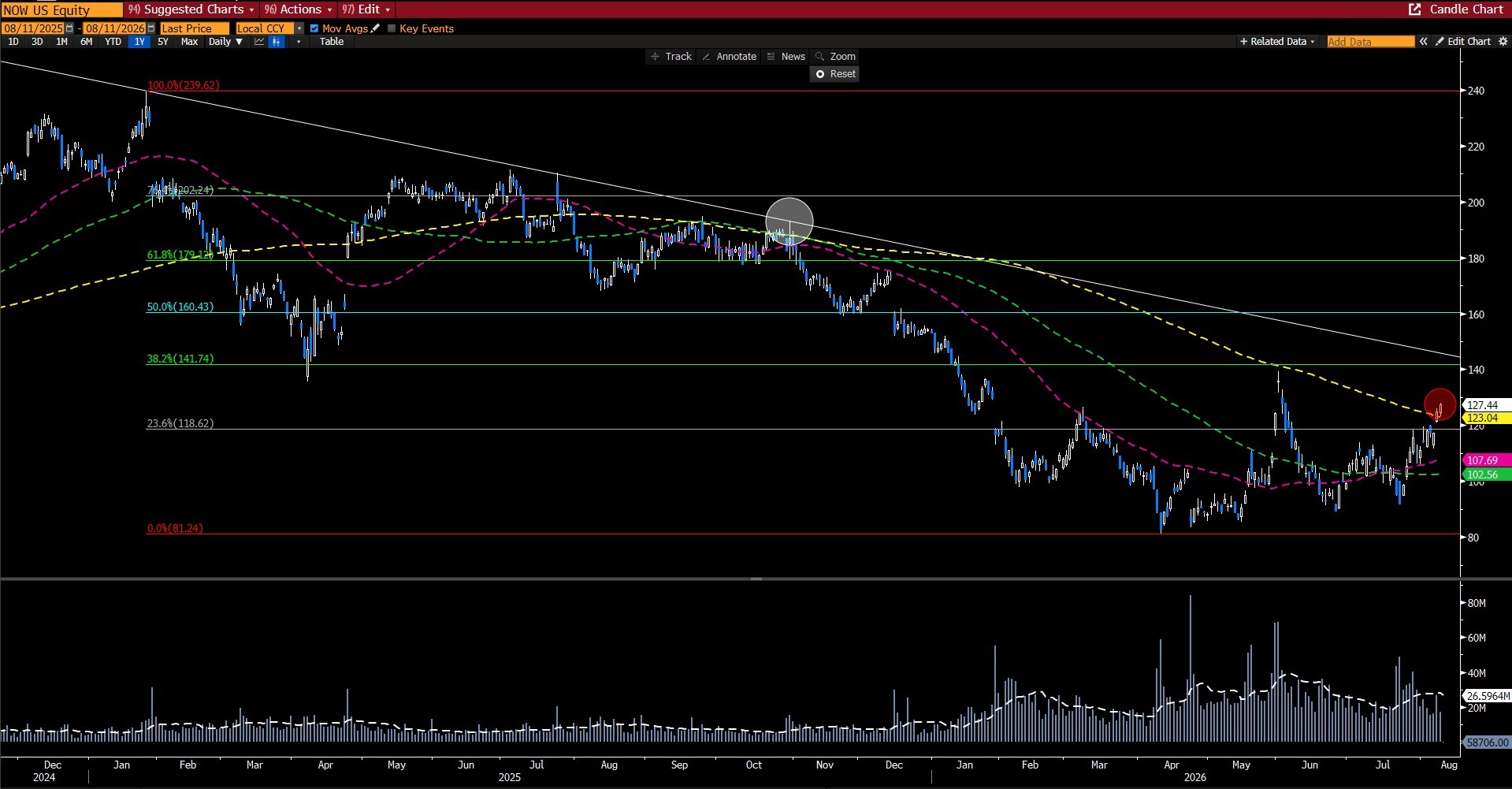Select the 6M time range
The image size is (1512, 789).
point(86,42)
